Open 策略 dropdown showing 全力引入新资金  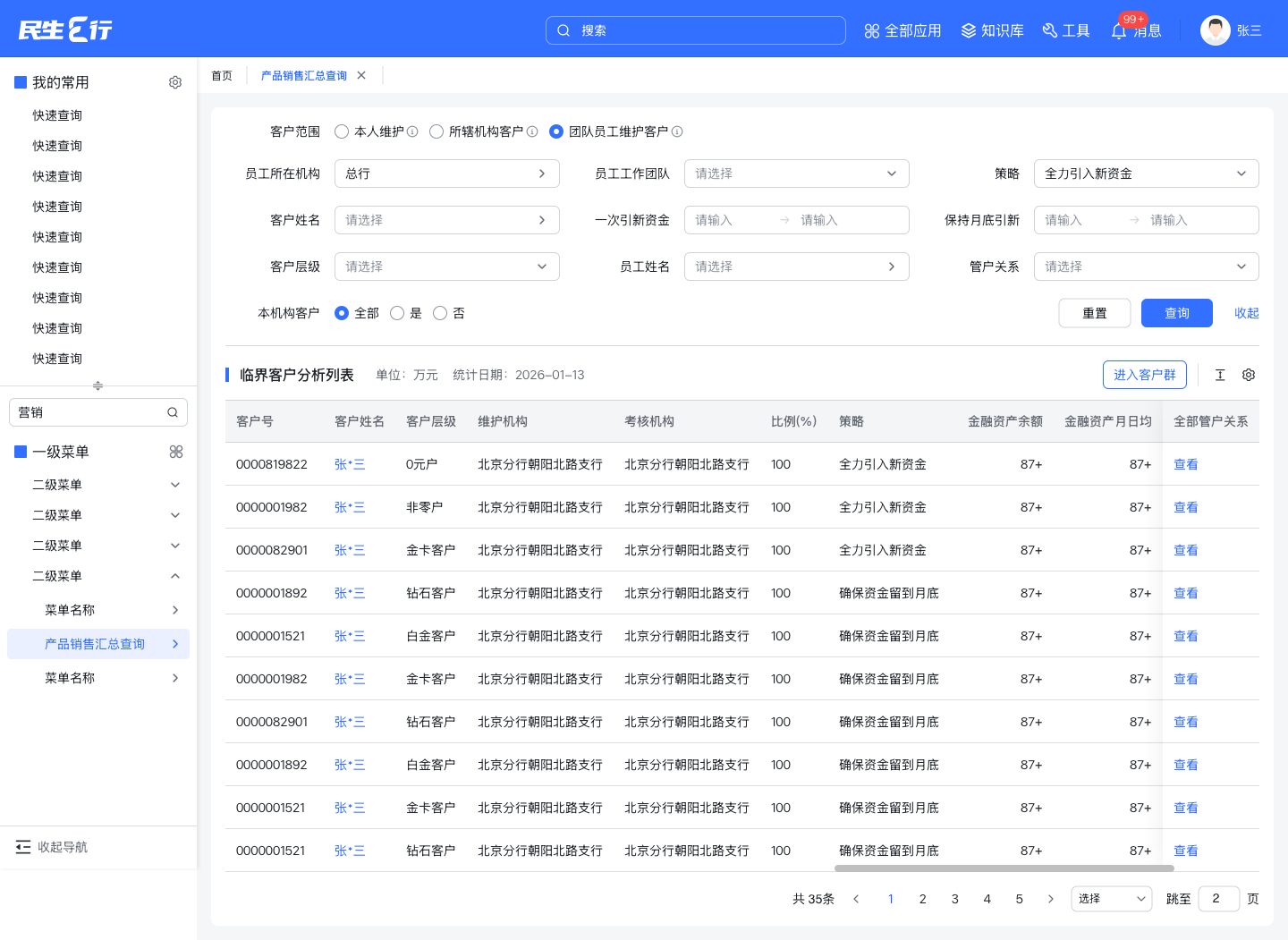point(1147,174)
